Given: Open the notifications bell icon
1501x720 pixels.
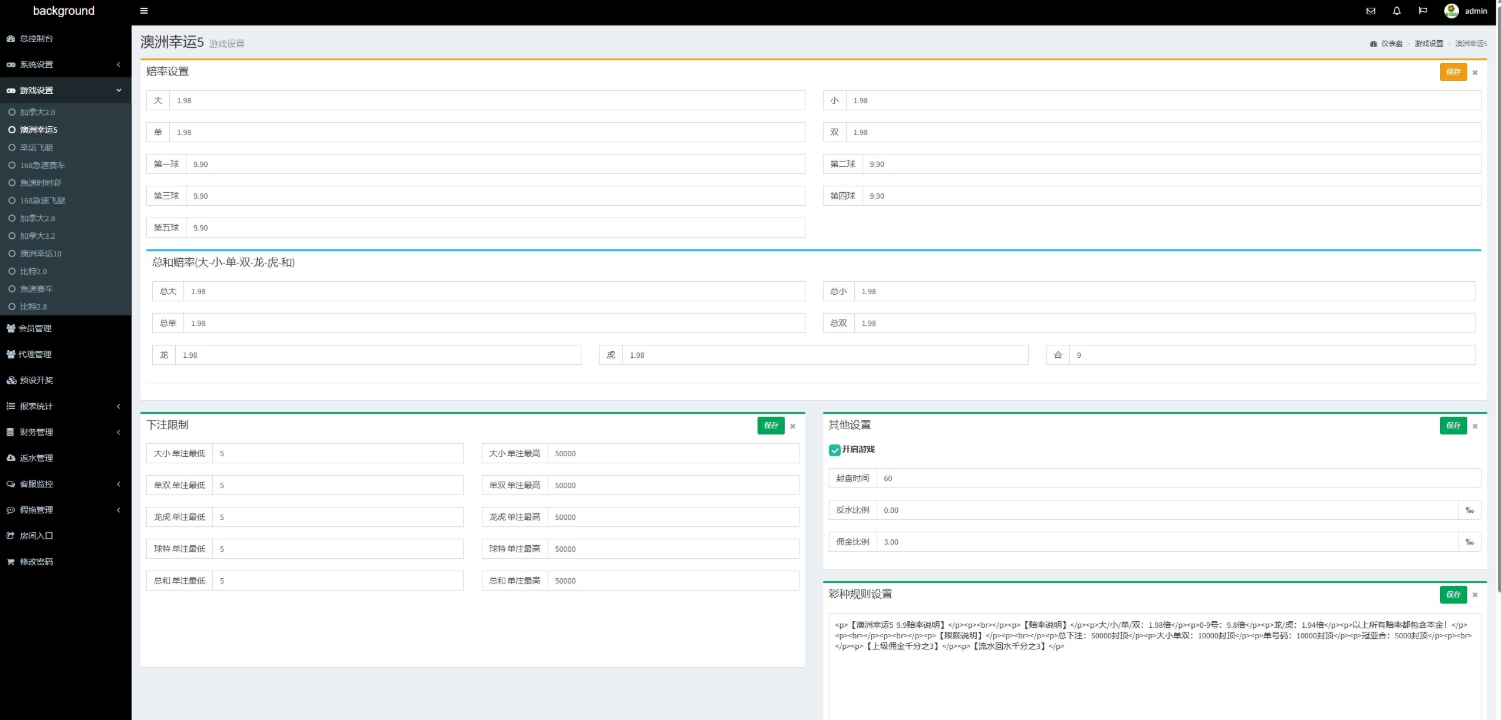Looking at the screenshot, I should 1396,11.
